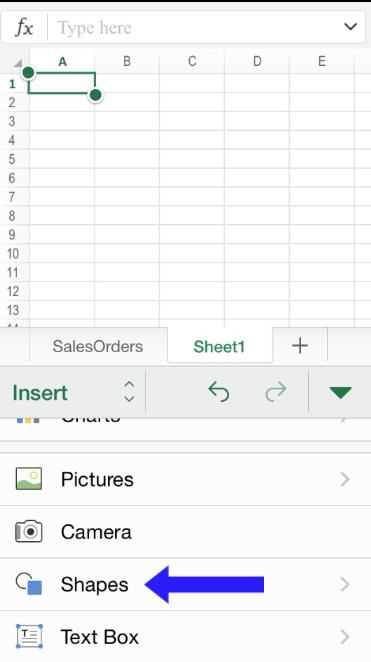Expand the Pictures submenu chevron

click(345, 479)
